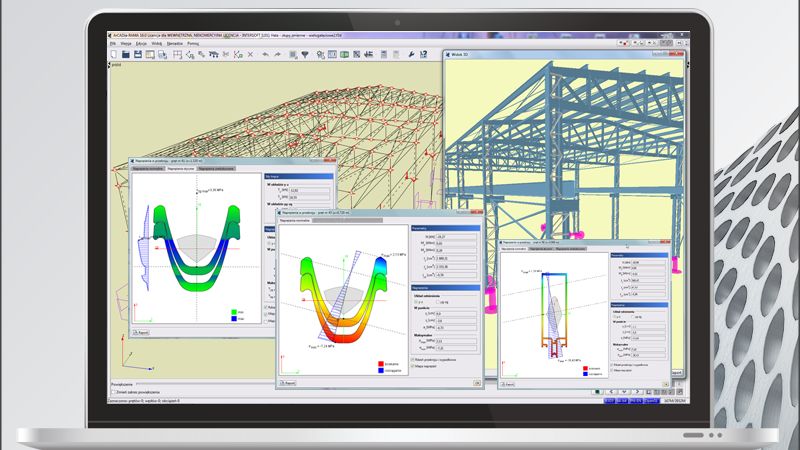Click the help question mark toolbar icon

[x=423, y=54]
